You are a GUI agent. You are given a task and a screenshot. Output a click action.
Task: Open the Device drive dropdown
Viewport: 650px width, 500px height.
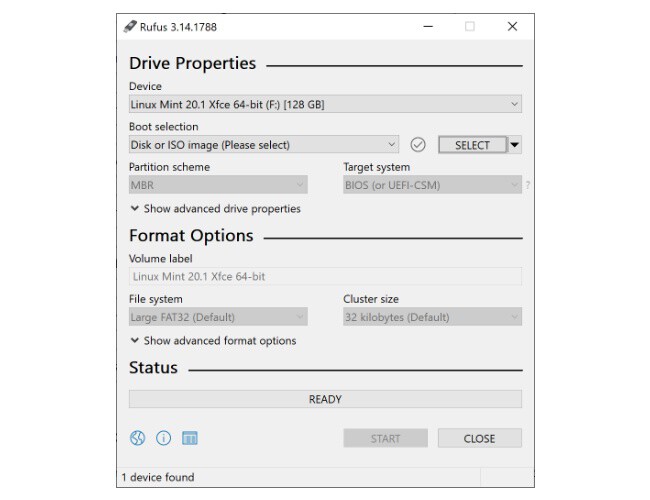[325, 104]
